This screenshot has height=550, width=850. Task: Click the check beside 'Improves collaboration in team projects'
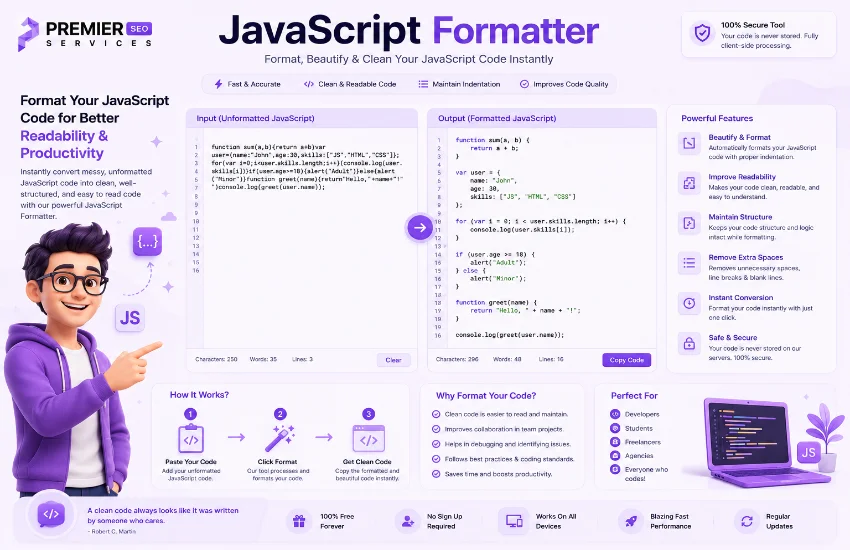(436, 429)
